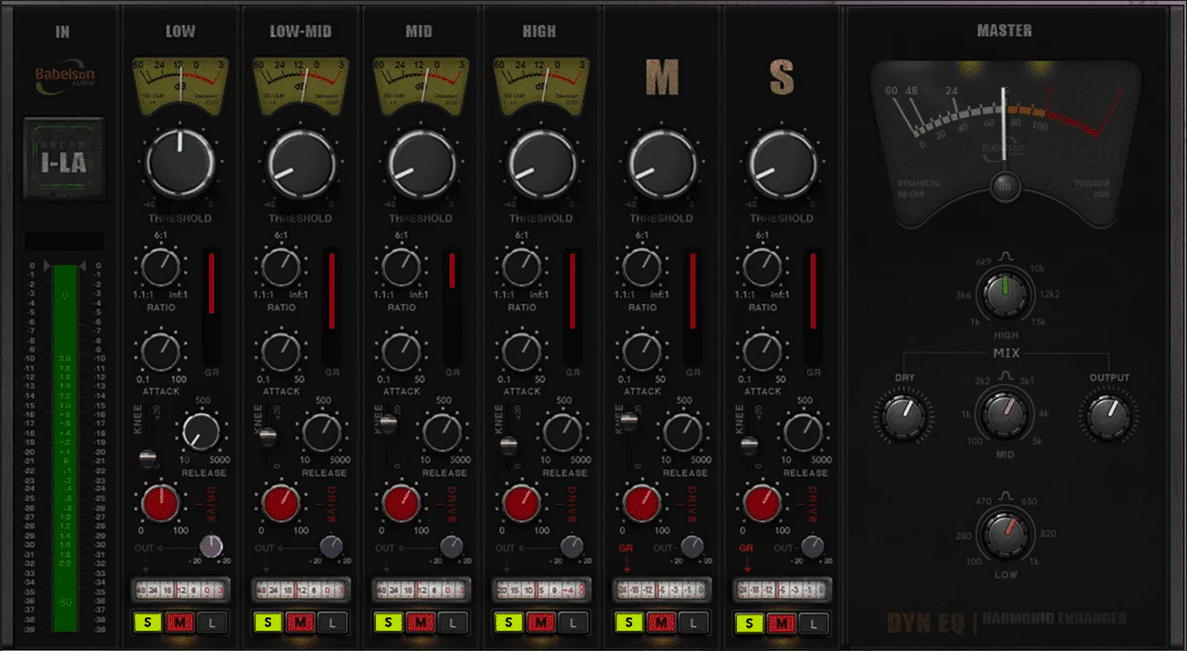
Task: Click the LOW band Out gain knob
Action: 211,546
